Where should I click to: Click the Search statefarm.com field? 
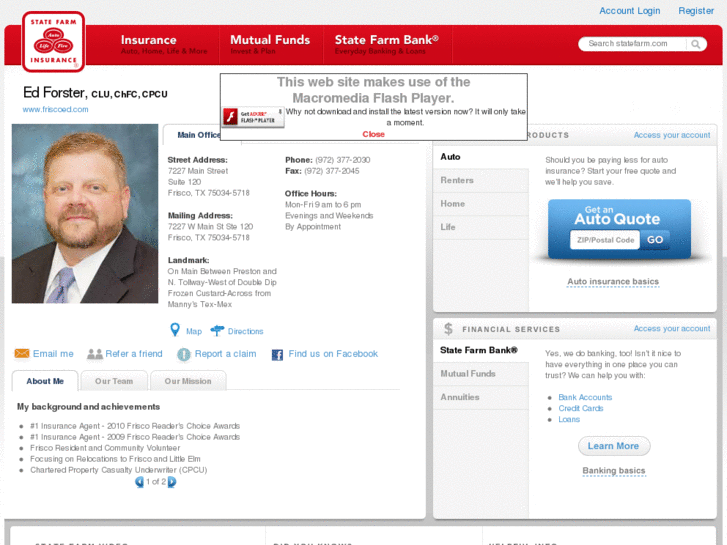coord(633,44)
